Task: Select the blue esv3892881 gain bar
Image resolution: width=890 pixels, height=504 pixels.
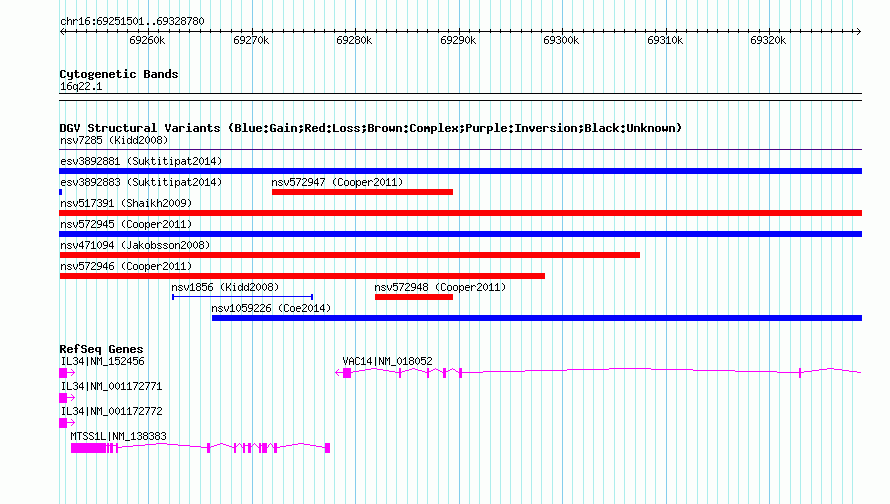Action: [460, 171]
